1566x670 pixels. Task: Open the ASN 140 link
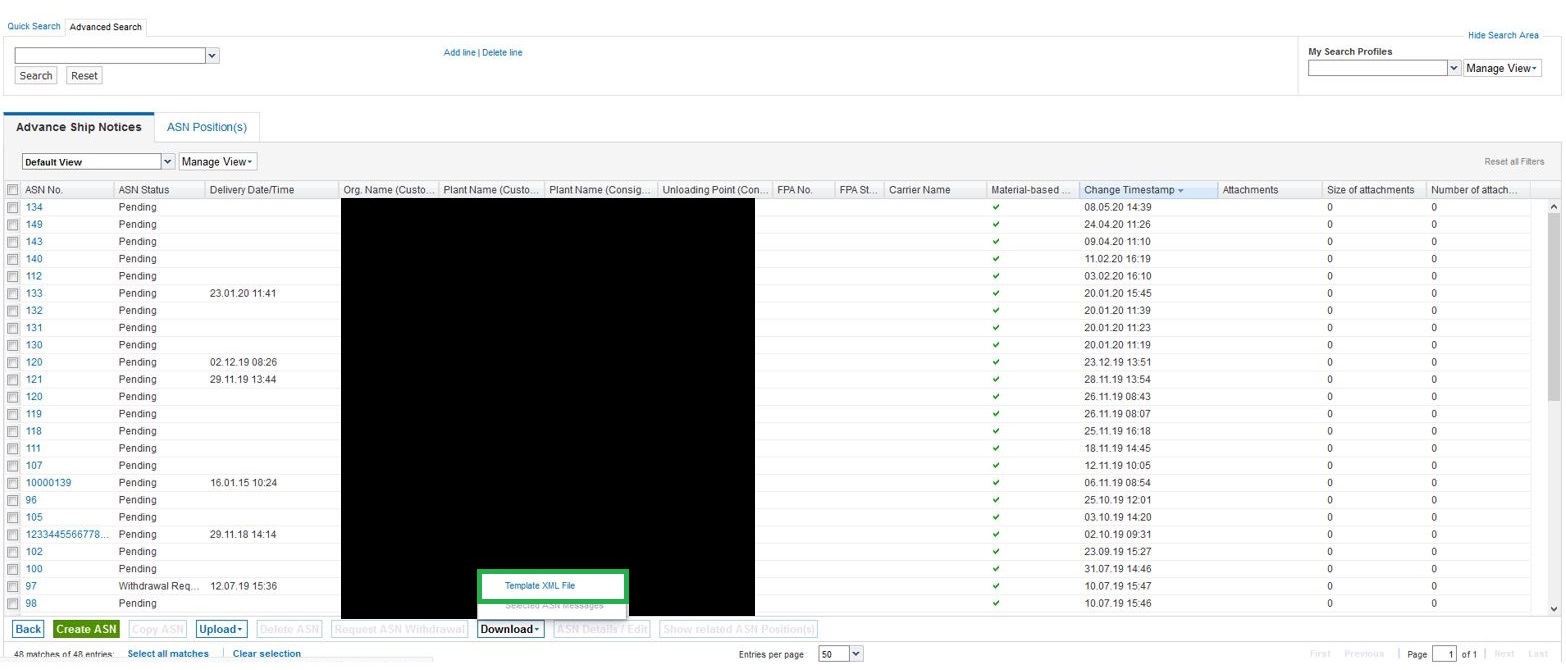34,259
